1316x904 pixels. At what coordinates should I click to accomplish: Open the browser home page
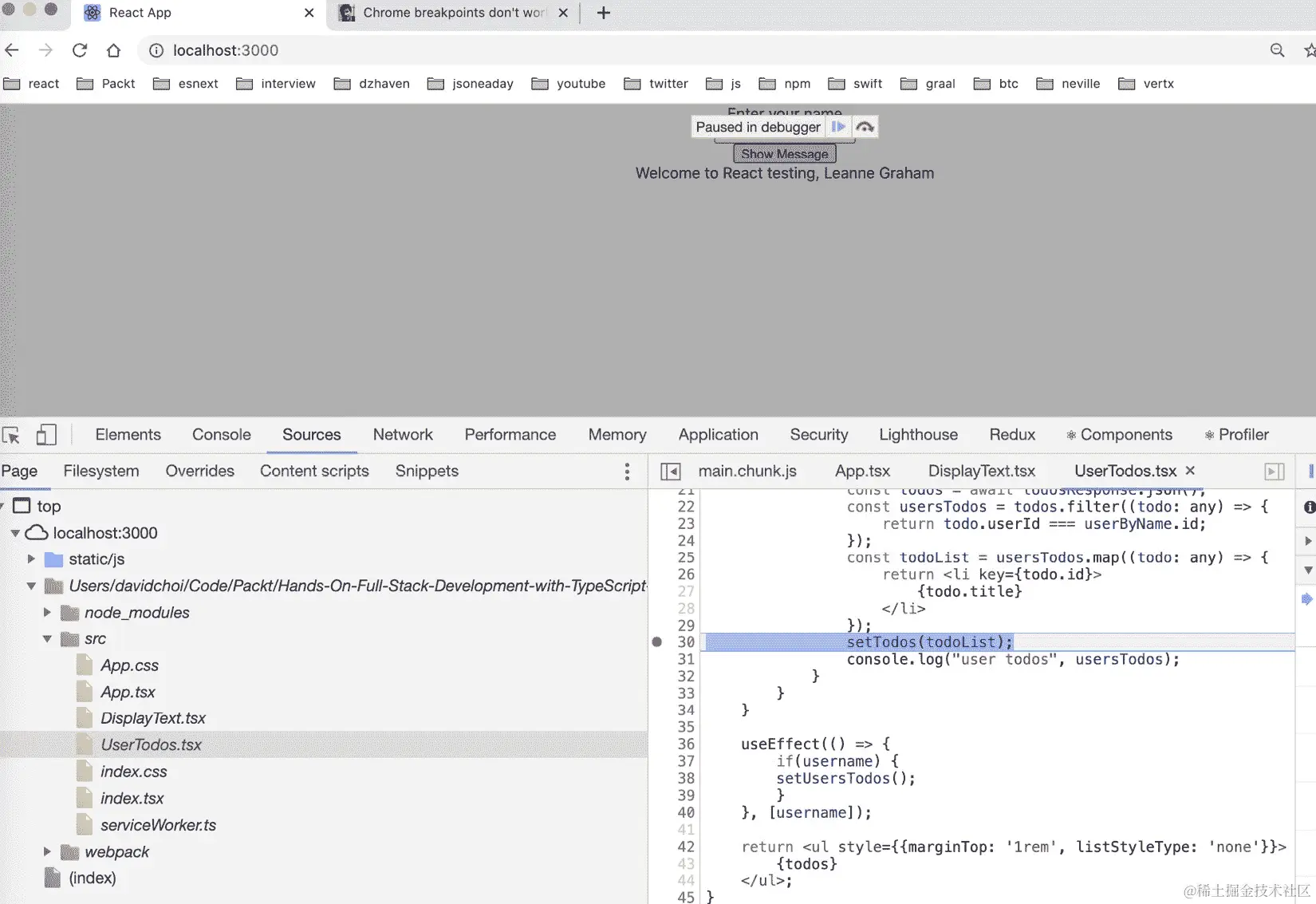113,50
